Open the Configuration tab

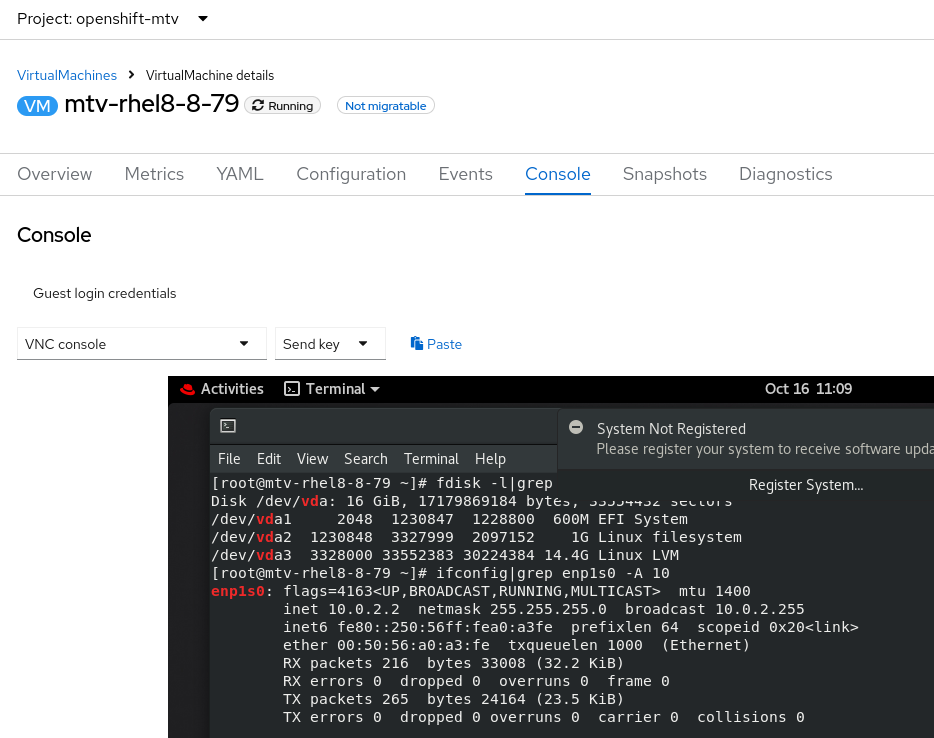click(351, 174)
